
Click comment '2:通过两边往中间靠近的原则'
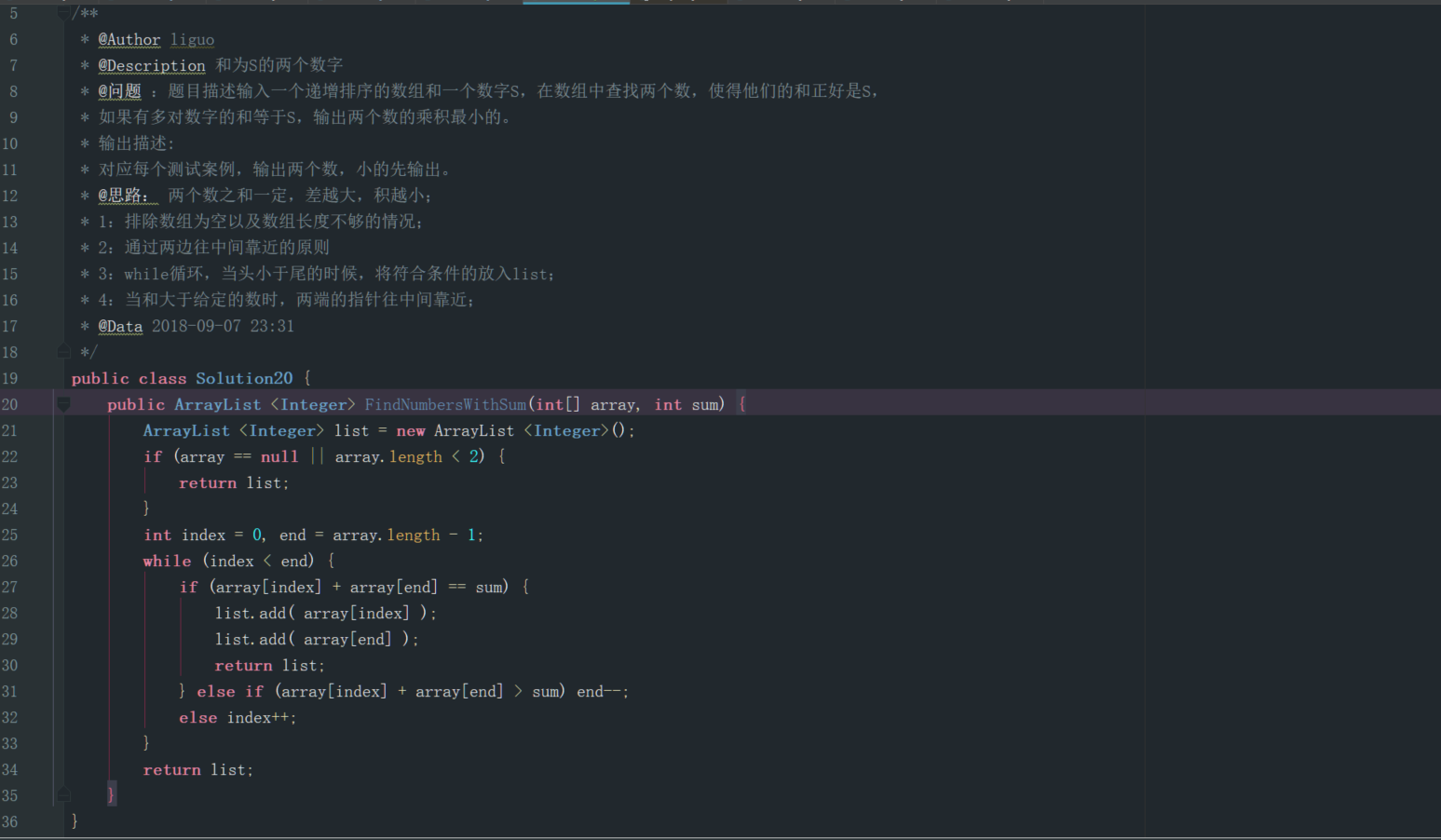click(213, 248)
